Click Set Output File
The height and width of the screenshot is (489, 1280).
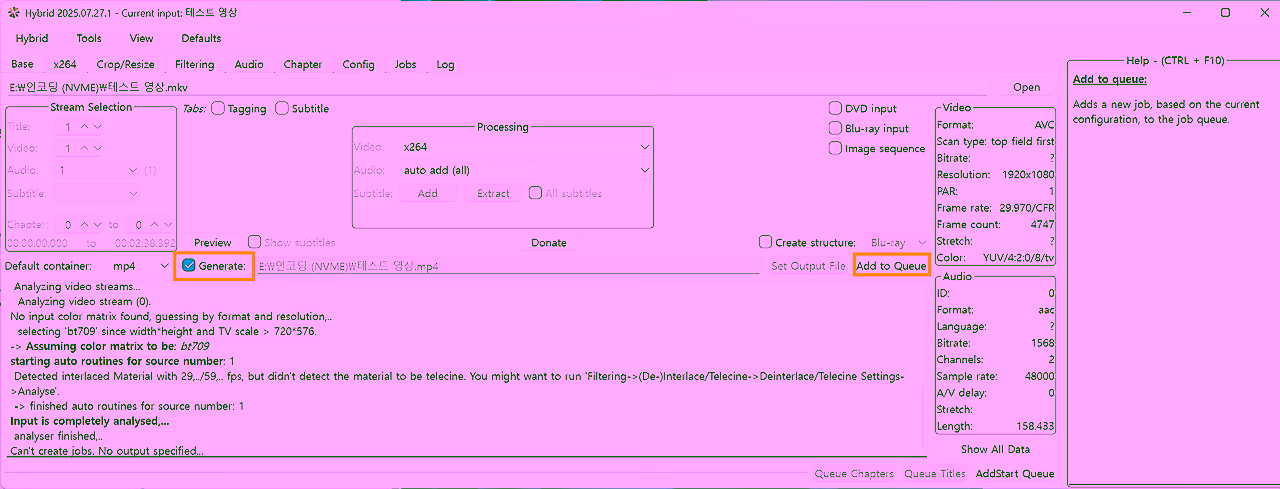pyautogui.click(x=808, y=266)
